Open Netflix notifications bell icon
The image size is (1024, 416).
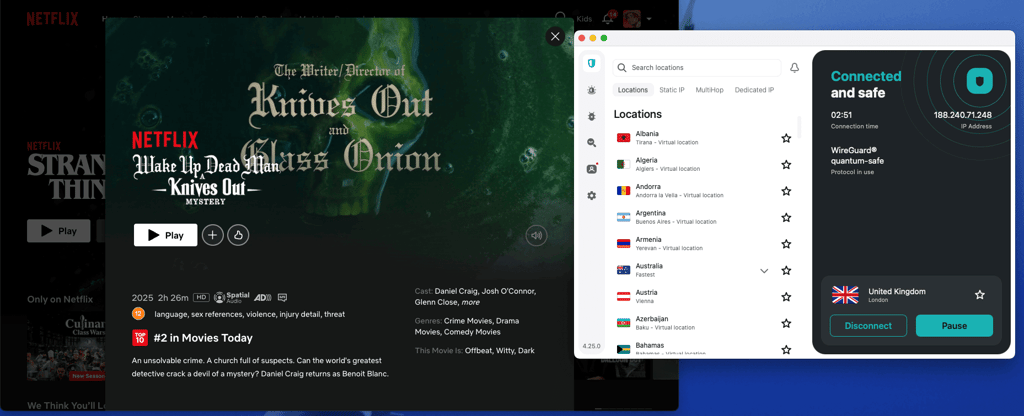click(608, 18)
